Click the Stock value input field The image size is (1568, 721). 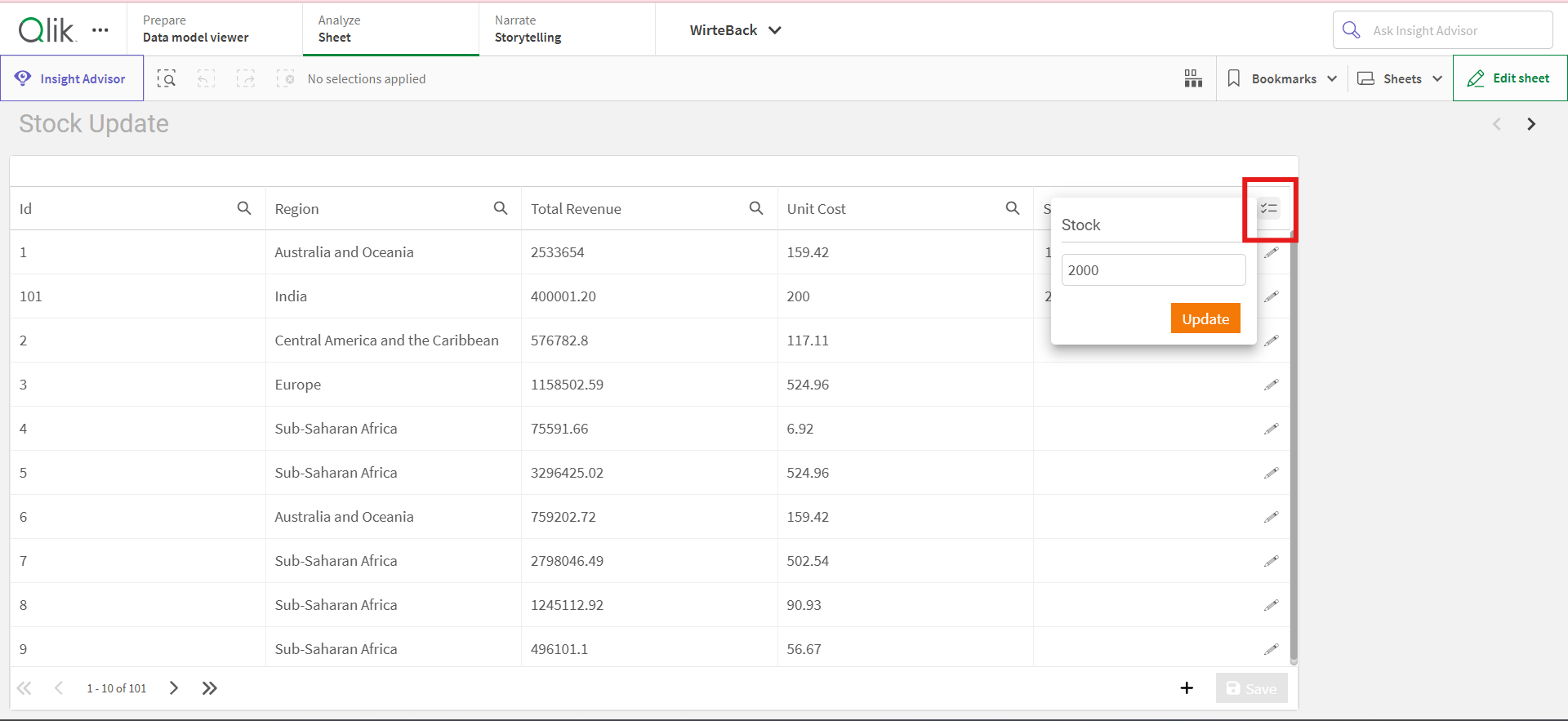pyautogui.click(x=1153, y=270)
